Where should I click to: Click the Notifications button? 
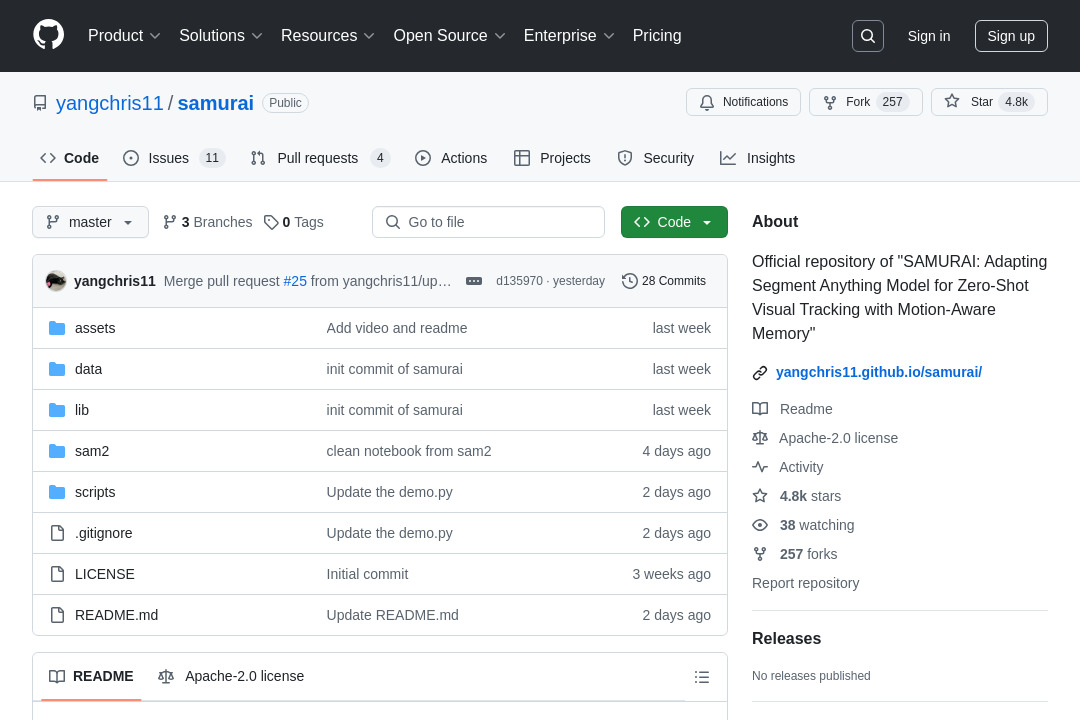click(743, 102)
